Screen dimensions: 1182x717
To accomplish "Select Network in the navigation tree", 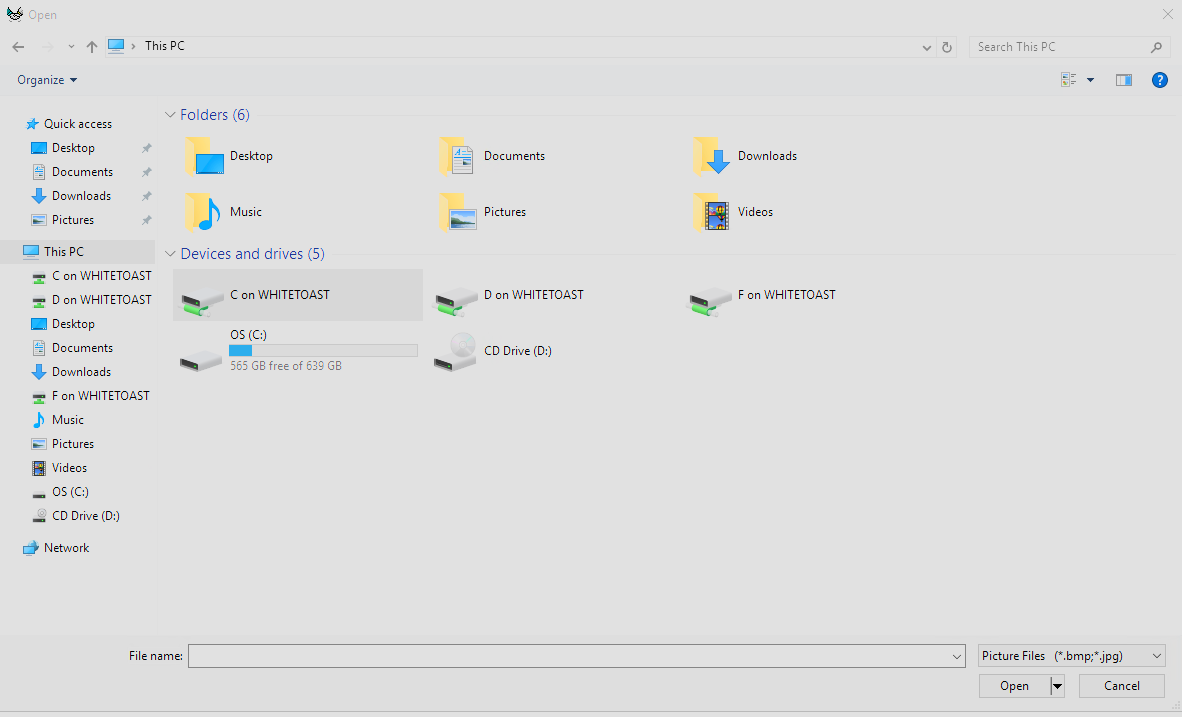I will [x=66, y=548].
